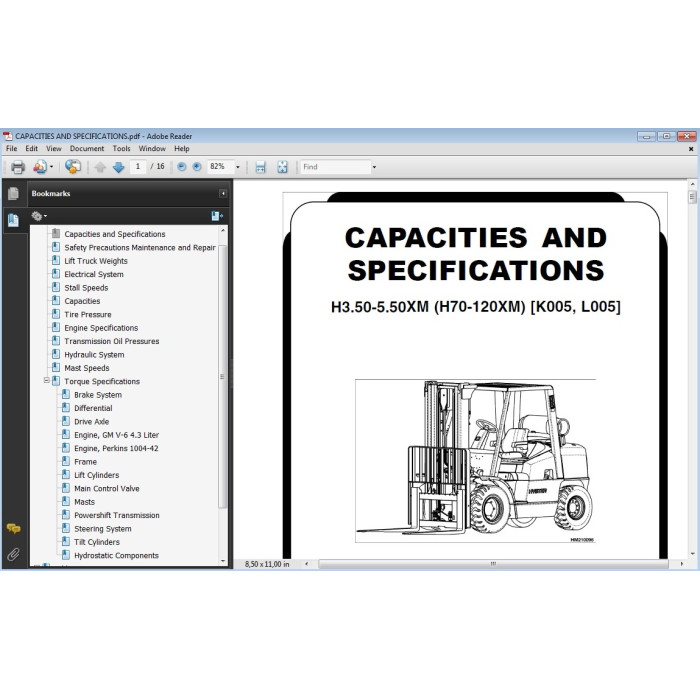Open Electrical System bookmark
This screenshot has width=700, height=700.
tap(94, 274)
